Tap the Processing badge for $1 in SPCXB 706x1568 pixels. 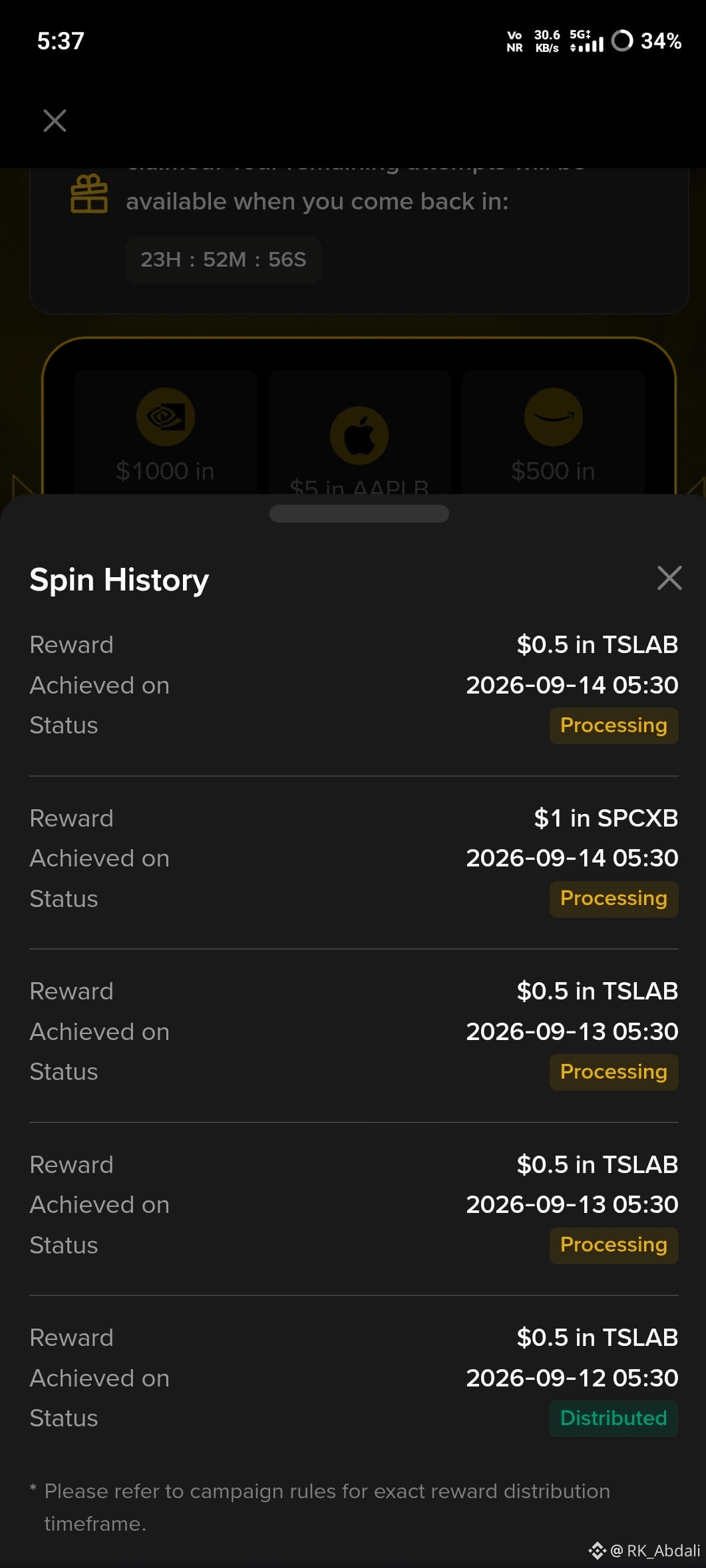coord(614,898)
